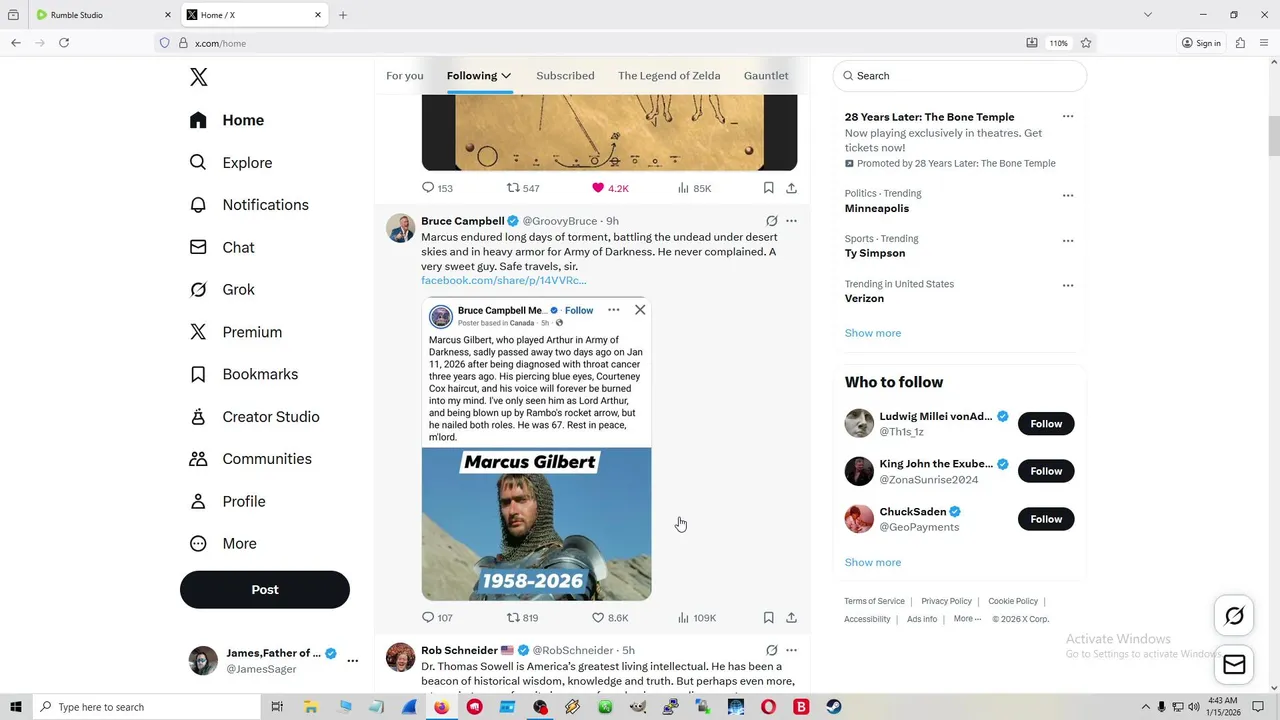Image resolution: width=1280 pixels, height=720 pixels.
Task: Switch to The Legend of Zelda tab
Action: tap(669, 76)
